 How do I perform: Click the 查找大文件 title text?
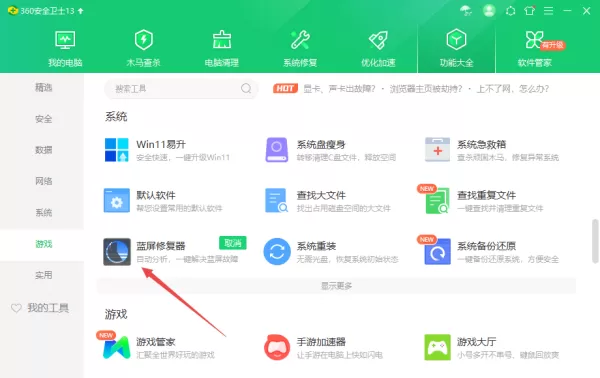321,195
